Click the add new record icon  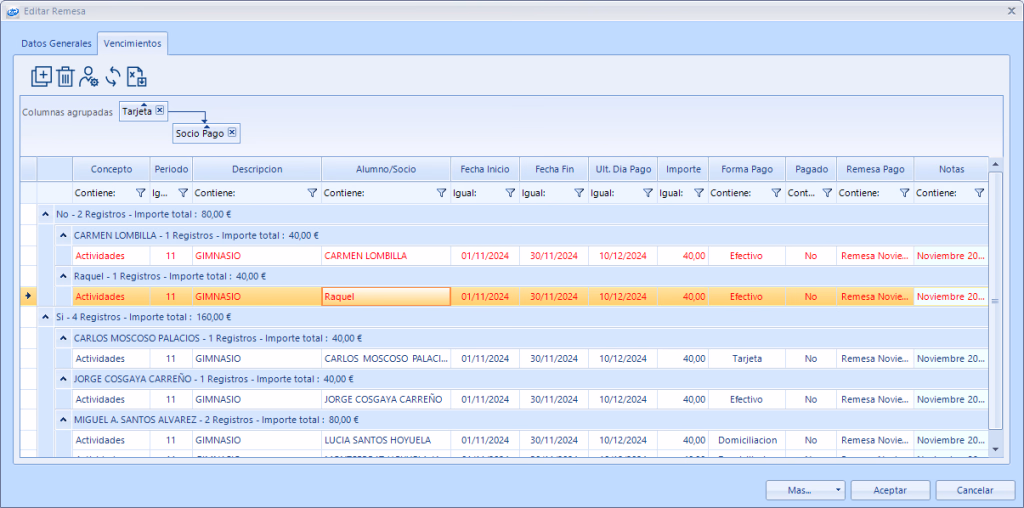click(x=41, y=76)
